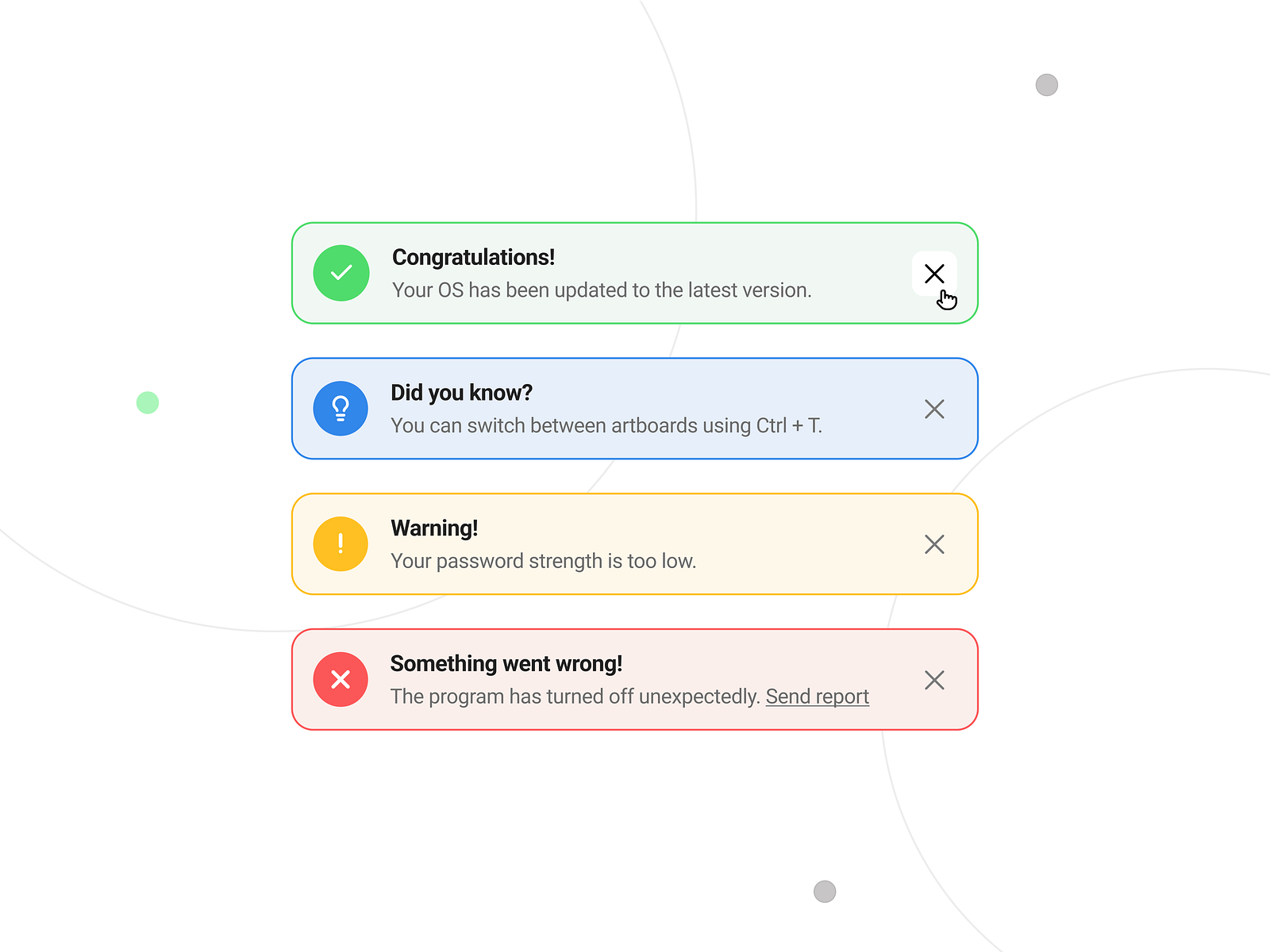
Task: Click the Warning heading text
Action: pyautogui.click(x=434, y=528)
